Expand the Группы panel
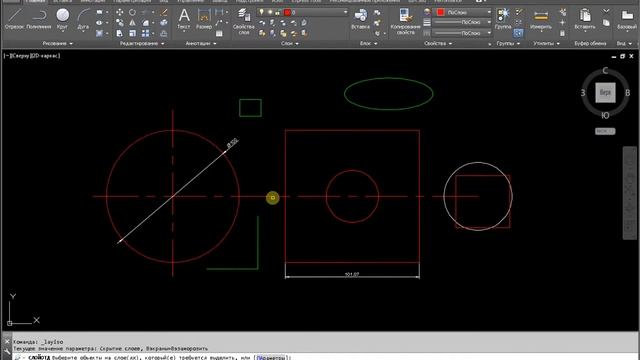Image resolution: width=640 pixels, height=360 pixels. tap(508, 43)
